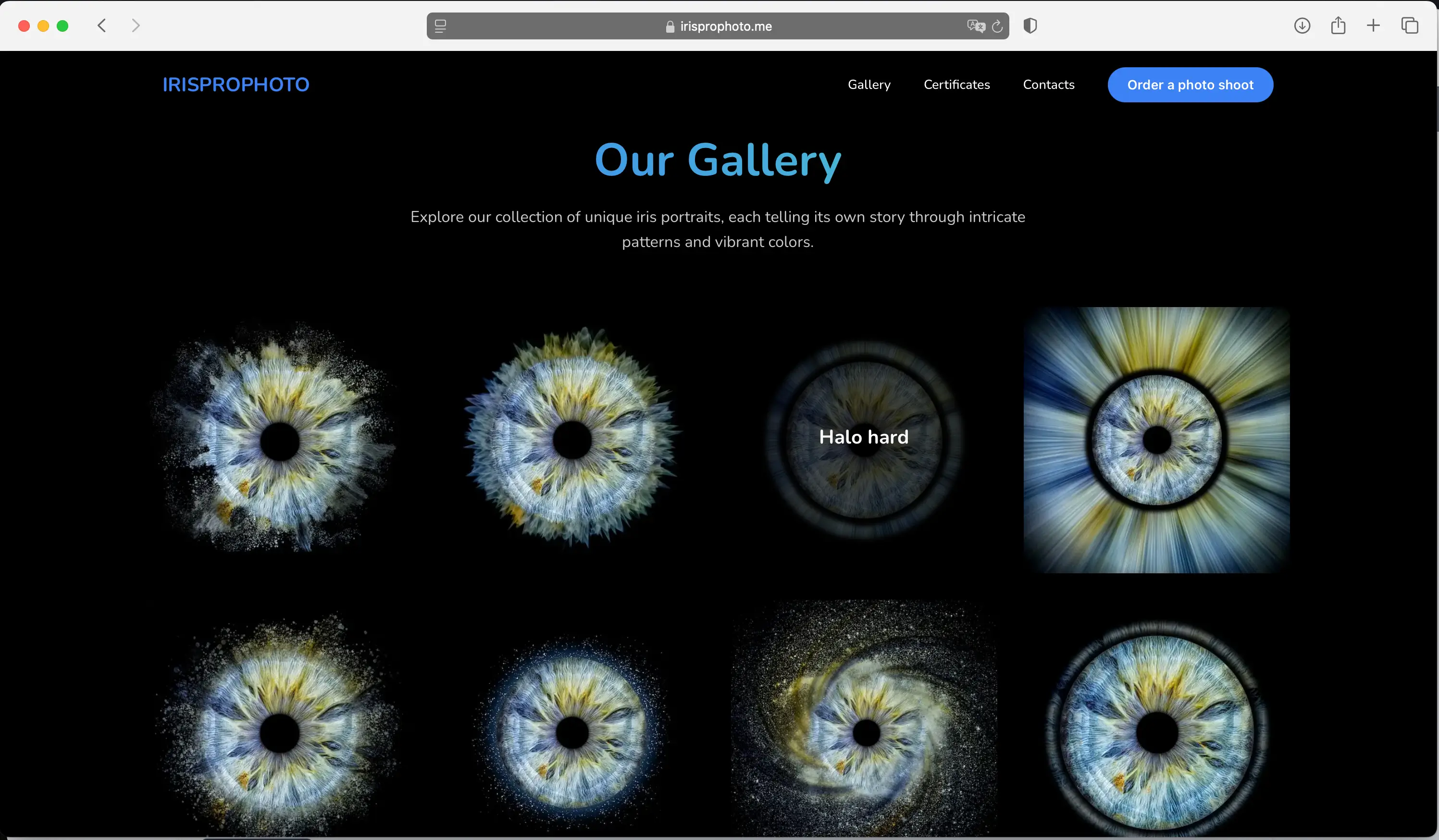Open the Gallery page

(x=868, y=85)
